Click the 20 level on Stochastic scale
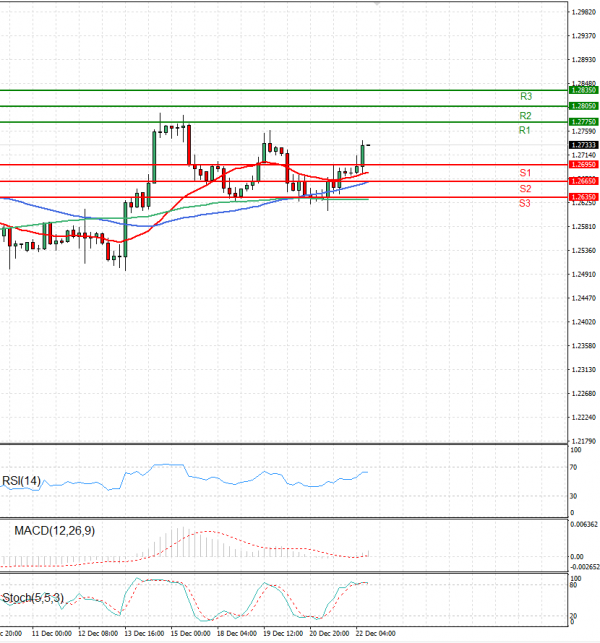This screenshot has height=643, width=600. [573, 616]
